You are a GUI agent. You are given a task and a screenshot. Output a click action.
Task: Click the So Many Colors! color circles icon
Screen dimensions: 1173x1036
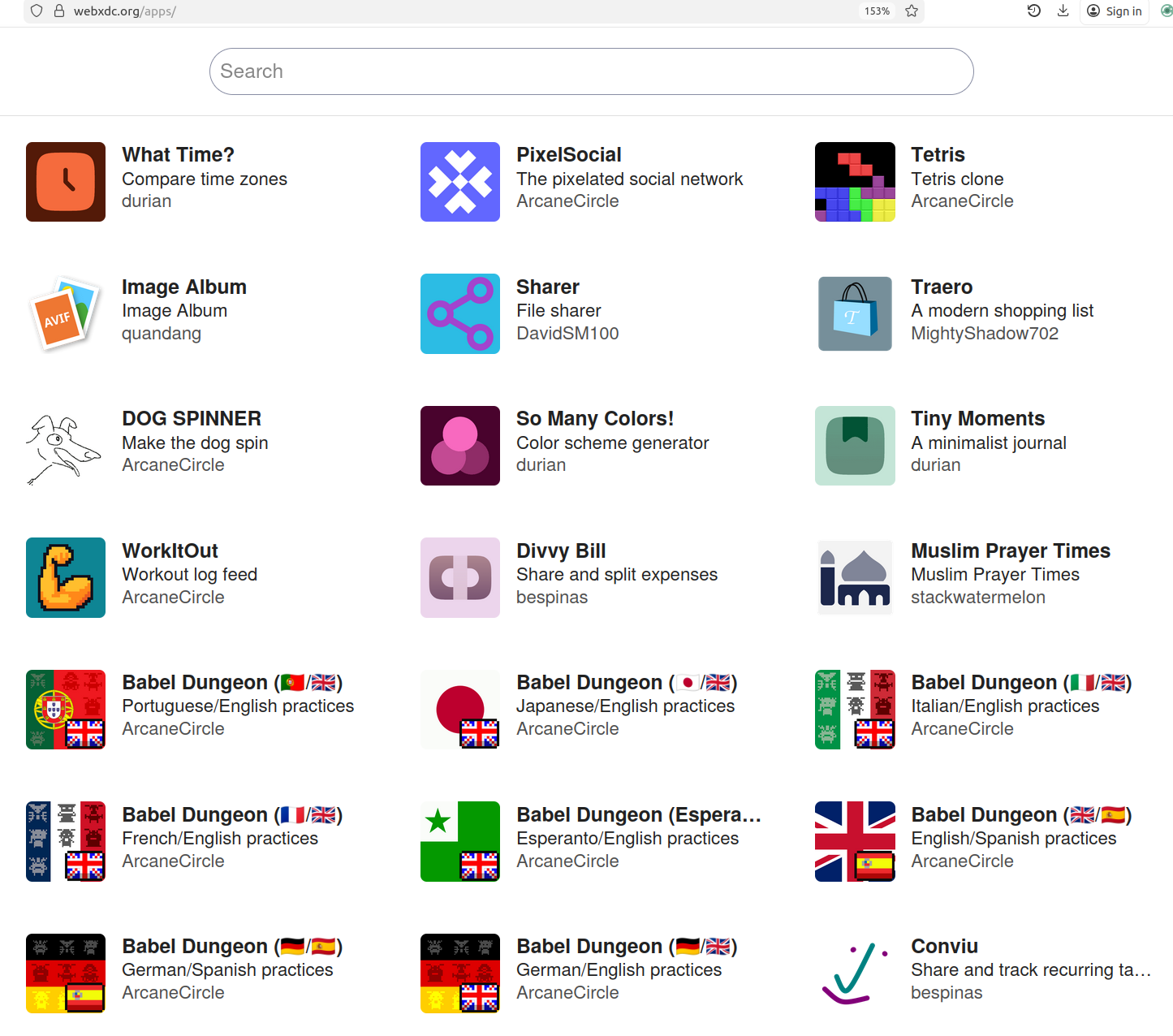[460, 446]
